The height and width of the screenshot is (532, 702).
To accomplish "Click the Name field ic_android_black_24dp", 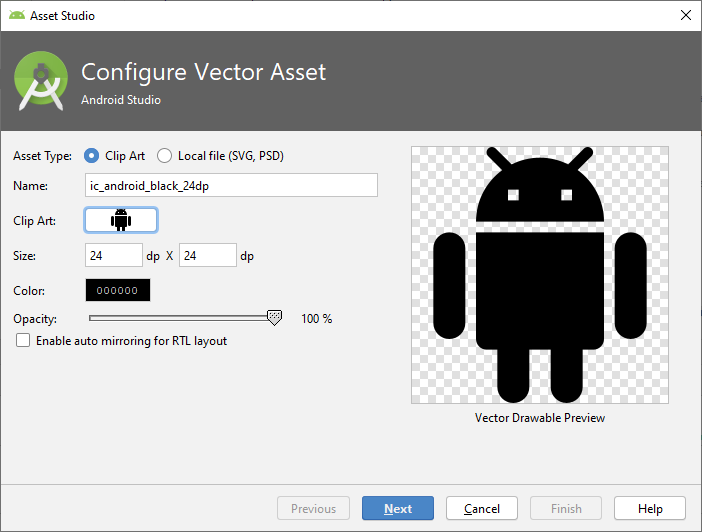I will 231,185.
